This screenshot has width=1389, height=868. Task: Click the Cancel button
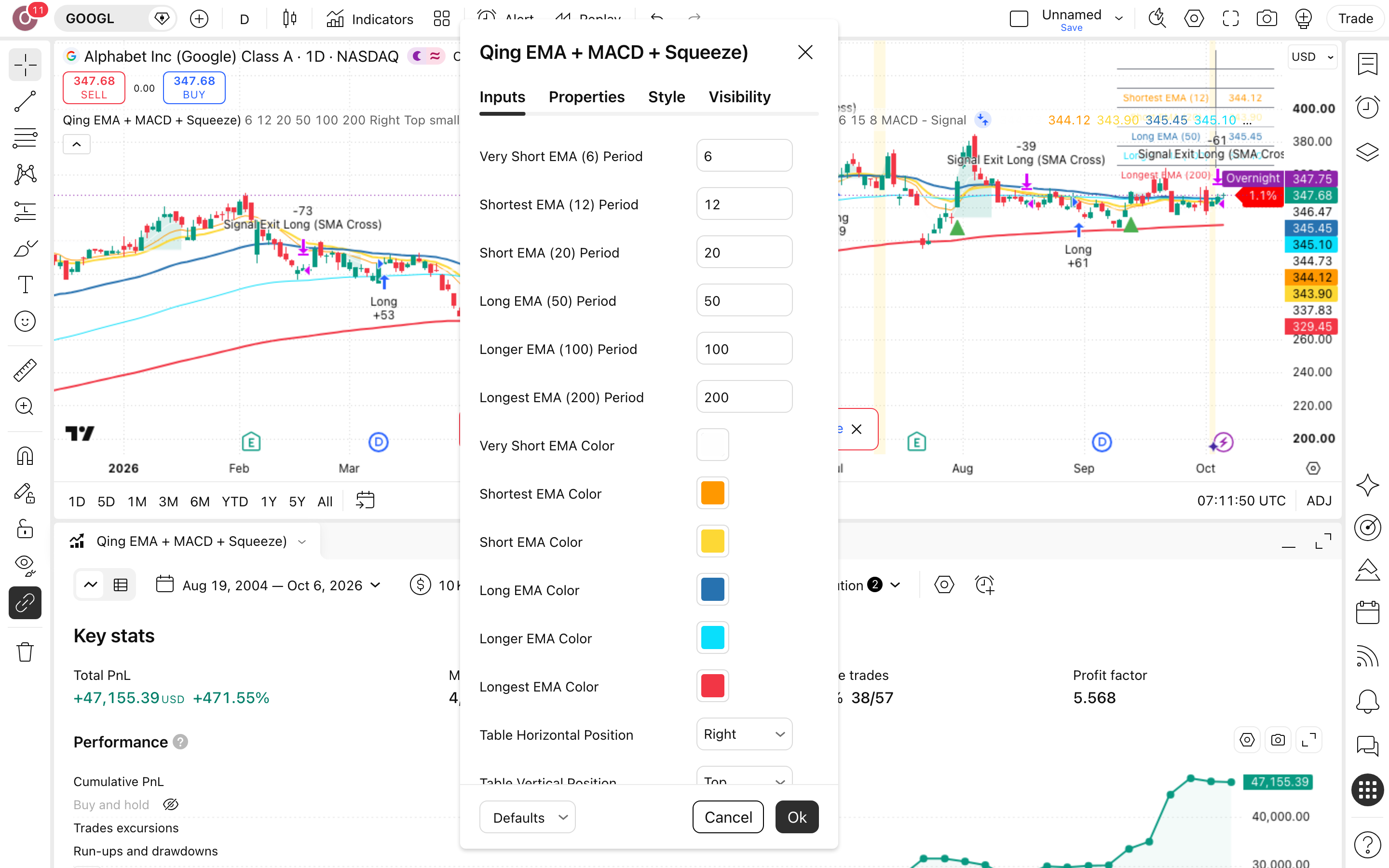pyautogui.click(x=728, y=817)
